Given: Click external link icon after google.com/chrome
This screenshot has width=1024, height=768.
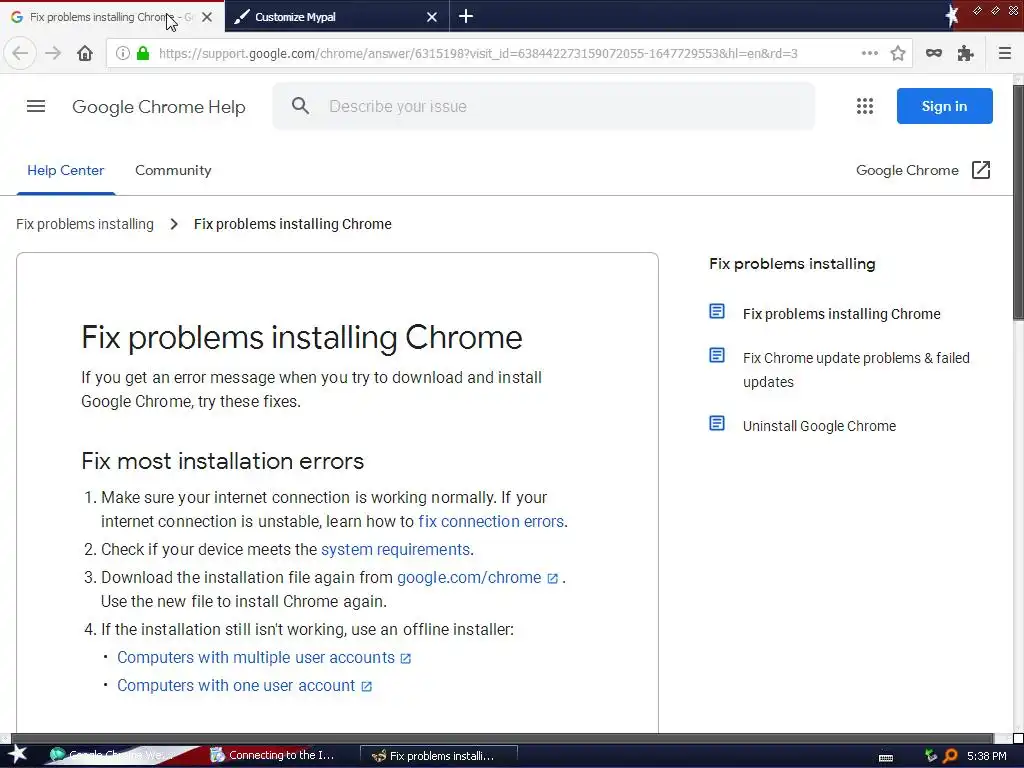Looking at the screenshot, I should pos(552,579).
